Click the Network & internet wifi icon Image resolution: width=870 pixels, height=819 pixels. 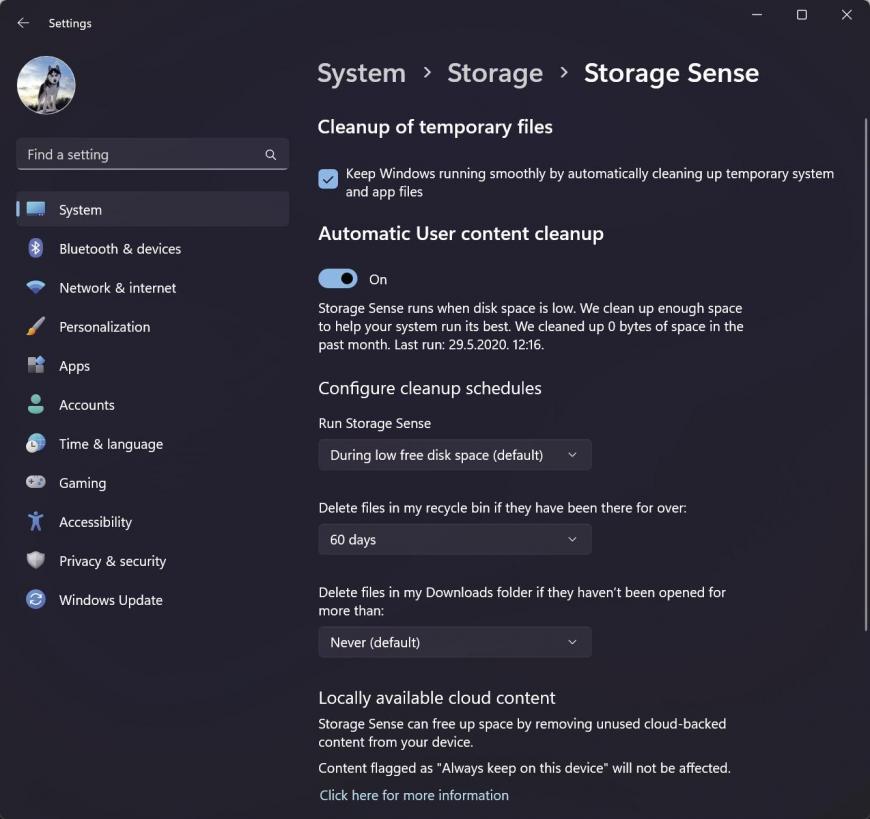(36, 287)
